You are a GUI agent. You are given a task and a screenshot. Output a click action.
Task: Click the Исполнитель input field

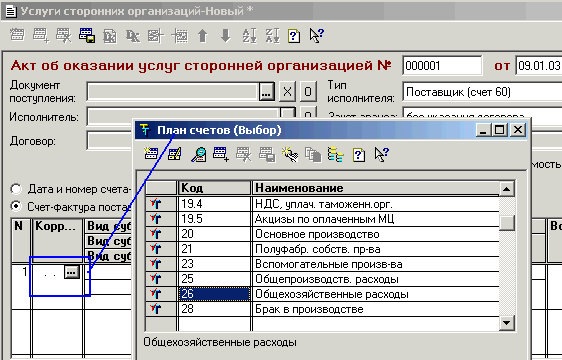click(x=182, y=116)
